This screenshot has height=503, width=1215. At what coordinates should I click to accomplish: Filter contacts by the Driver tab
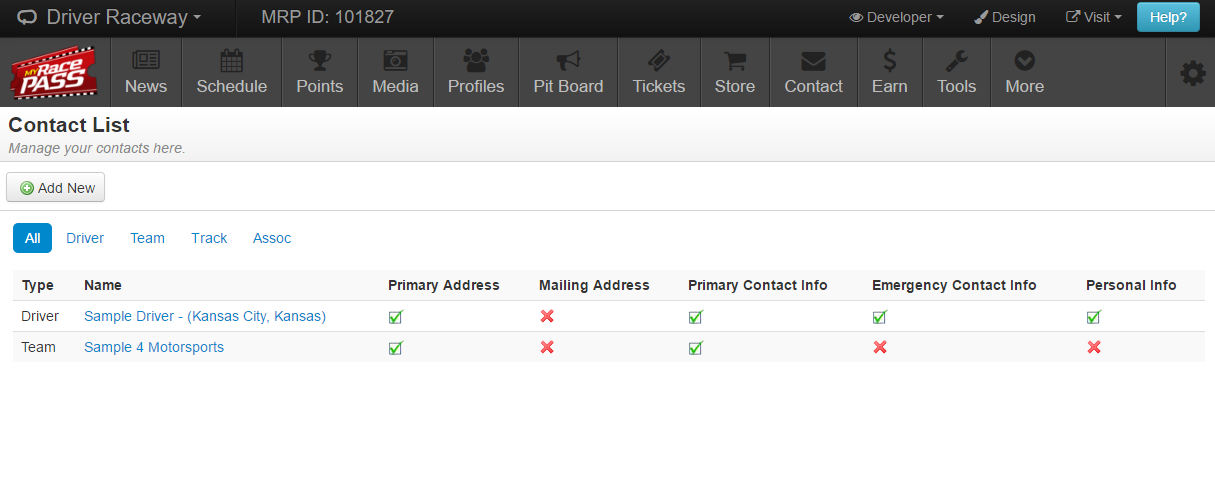click(x=85, y=238)
